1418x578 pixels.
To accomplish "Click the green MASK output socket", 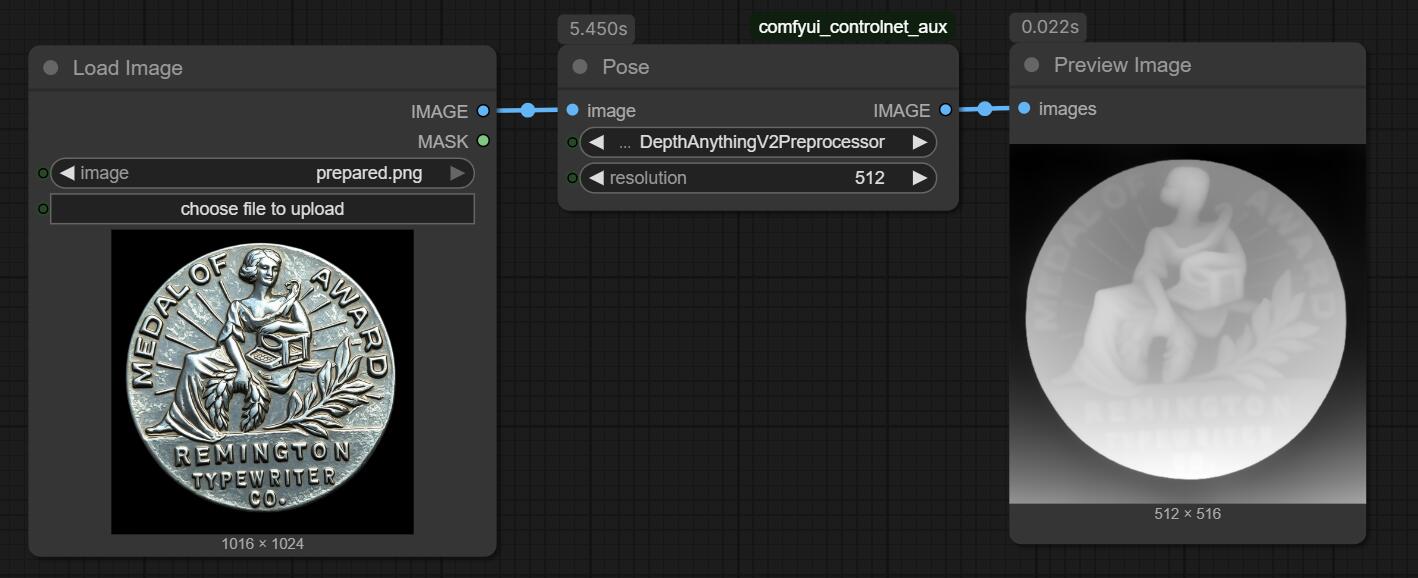I will [483, 141].
